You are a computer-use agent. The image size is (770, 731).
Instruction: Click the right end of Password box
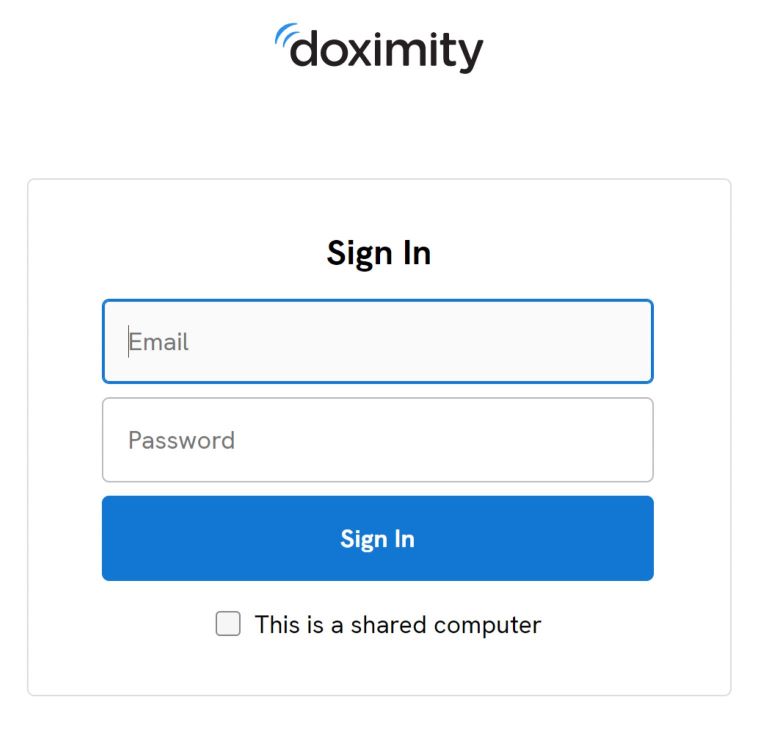pyautogui.click(x=635, y=440)
